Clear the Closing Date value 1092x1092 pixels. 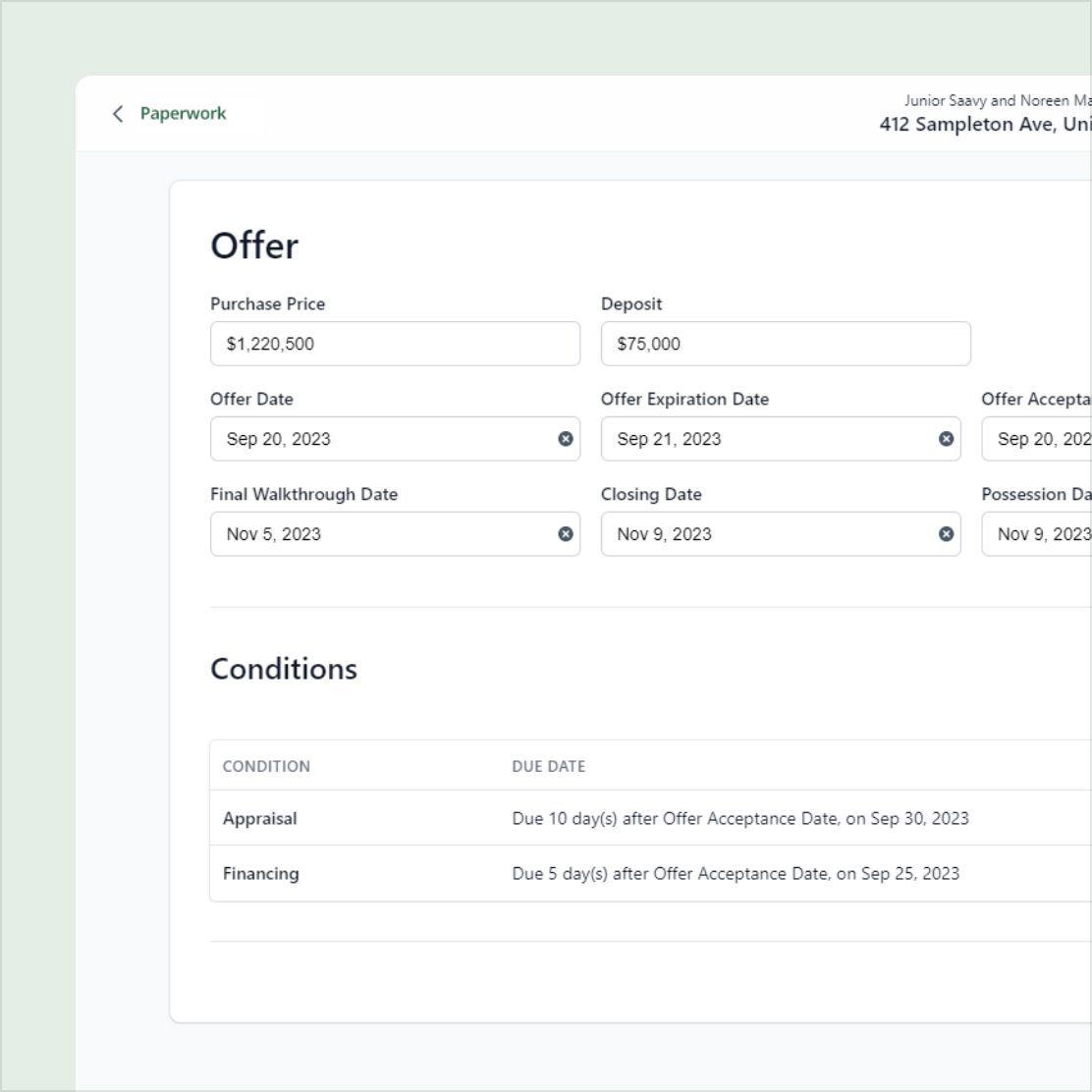pyautogui.click(x=946, y=534)
